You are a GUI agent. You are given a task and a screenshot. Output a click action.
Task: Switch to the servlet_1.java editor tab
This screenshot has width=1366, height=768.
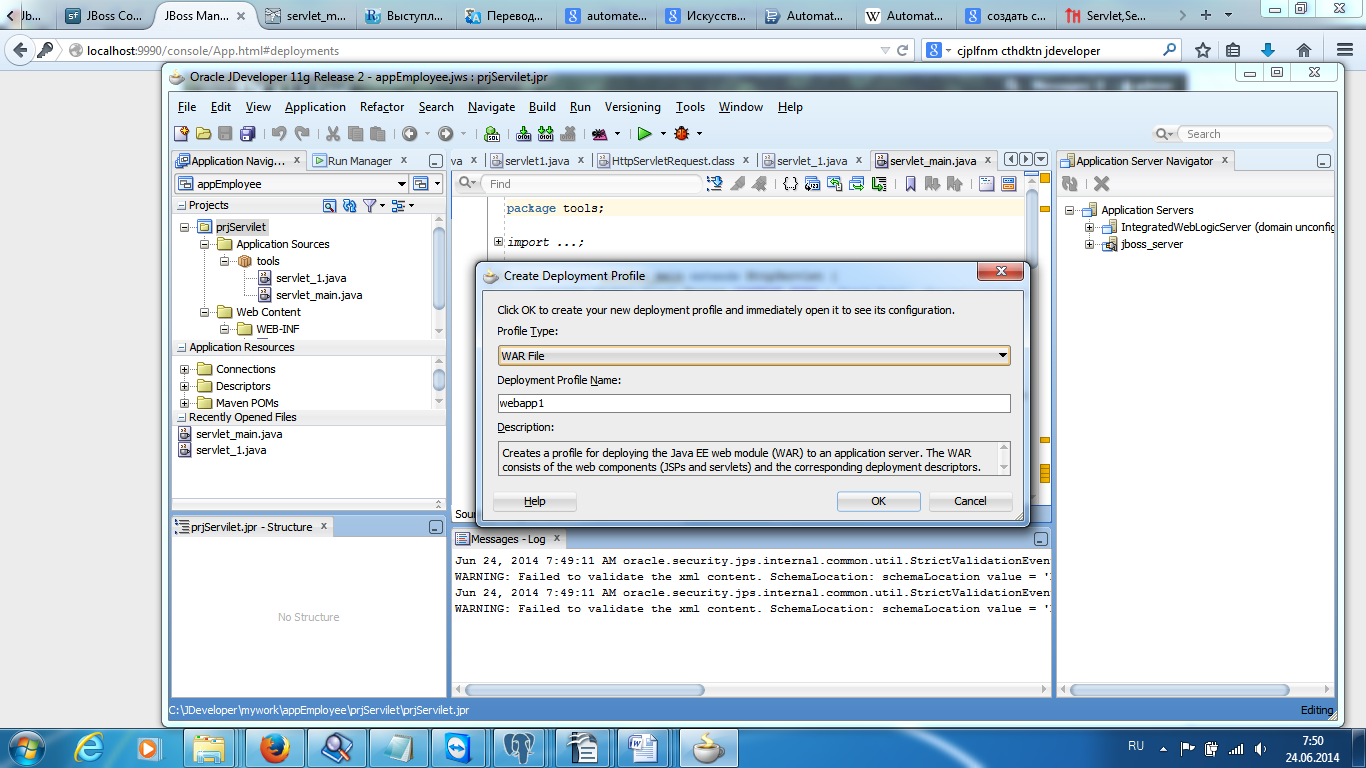click(812, 160)
